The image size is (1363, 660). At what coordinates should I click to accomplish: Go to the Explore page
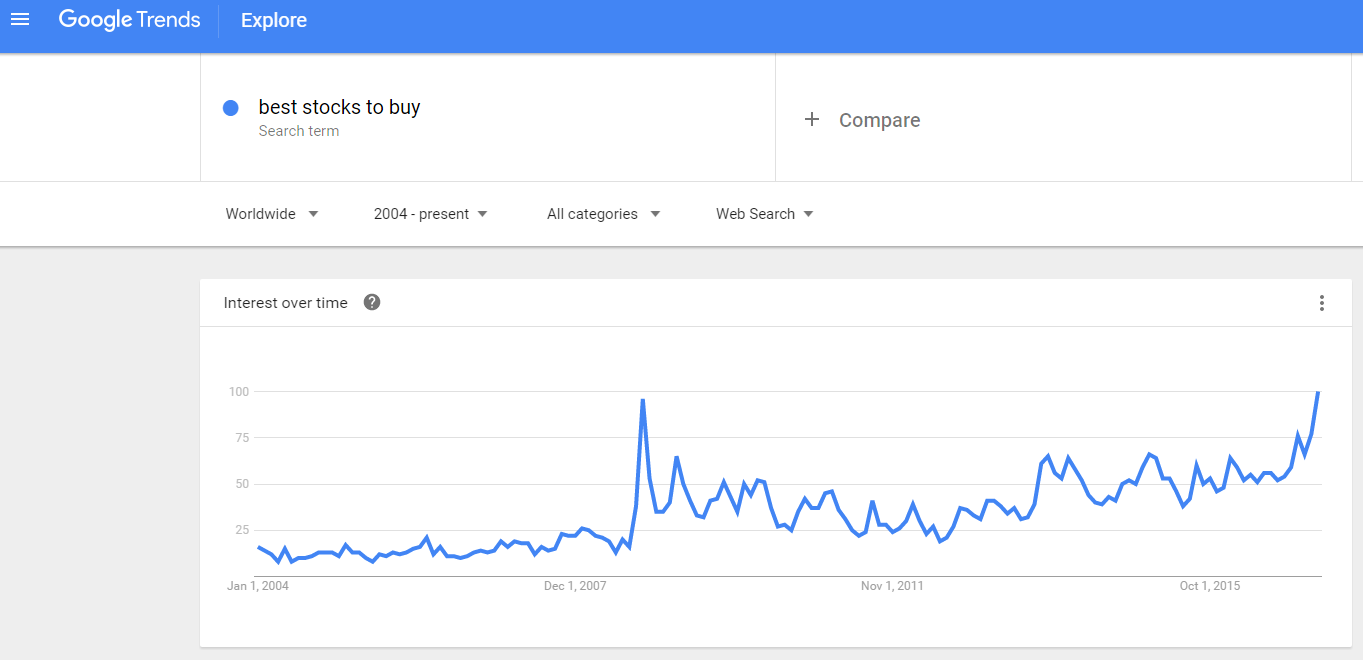pyautogui.click(x=274, y=20)
